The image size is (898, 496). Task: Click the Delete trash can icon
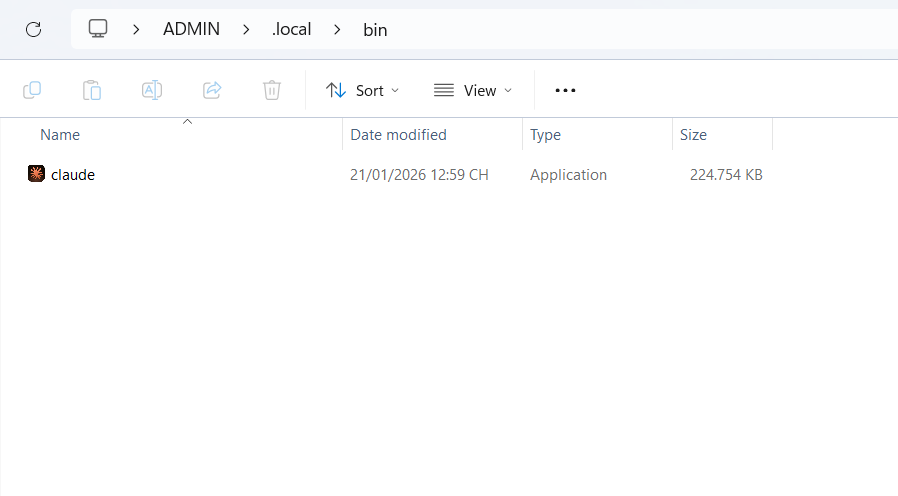[x=272, y=90]
